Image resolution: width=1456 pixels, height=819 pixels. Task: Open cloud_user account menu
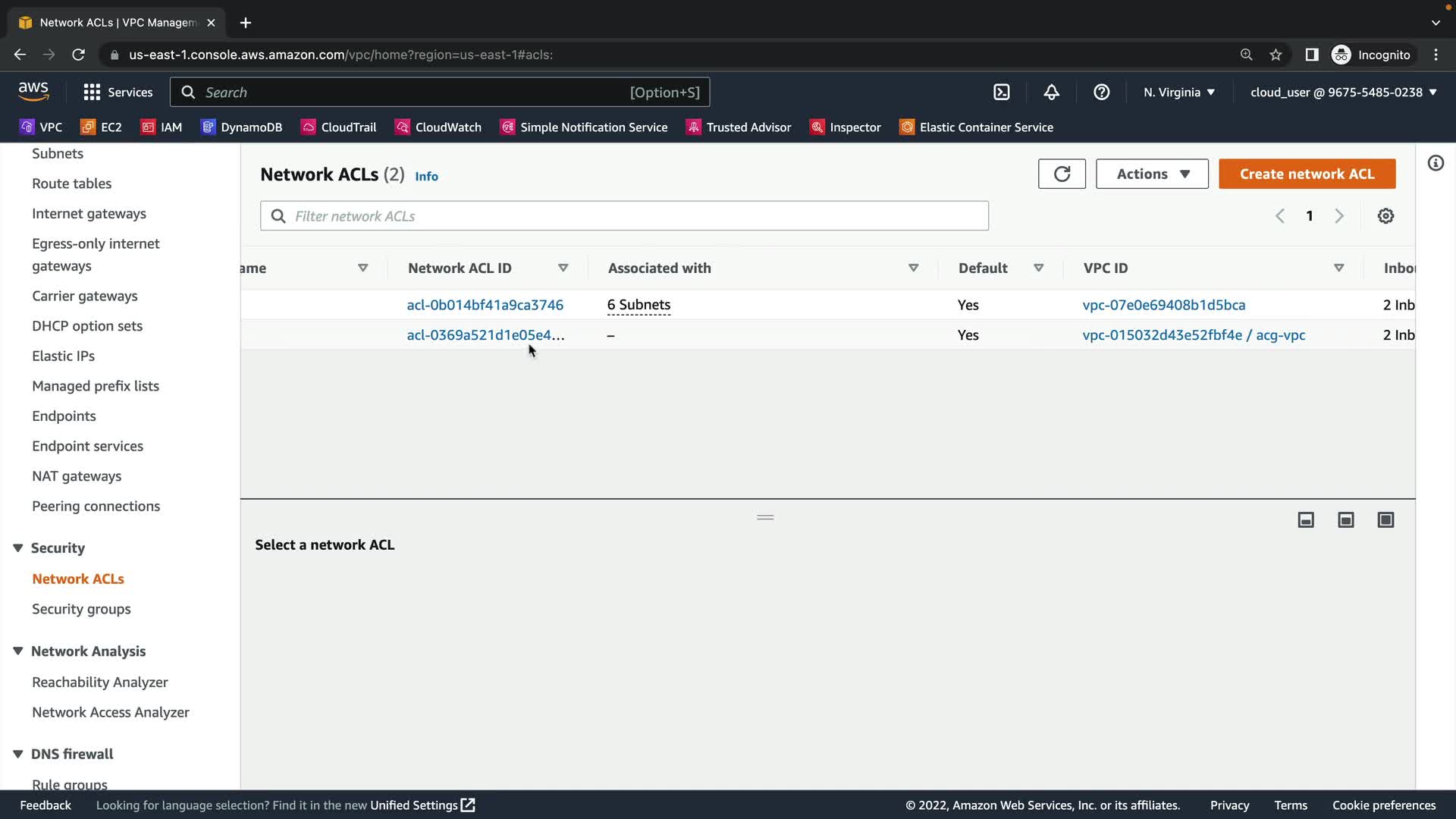1343,93
